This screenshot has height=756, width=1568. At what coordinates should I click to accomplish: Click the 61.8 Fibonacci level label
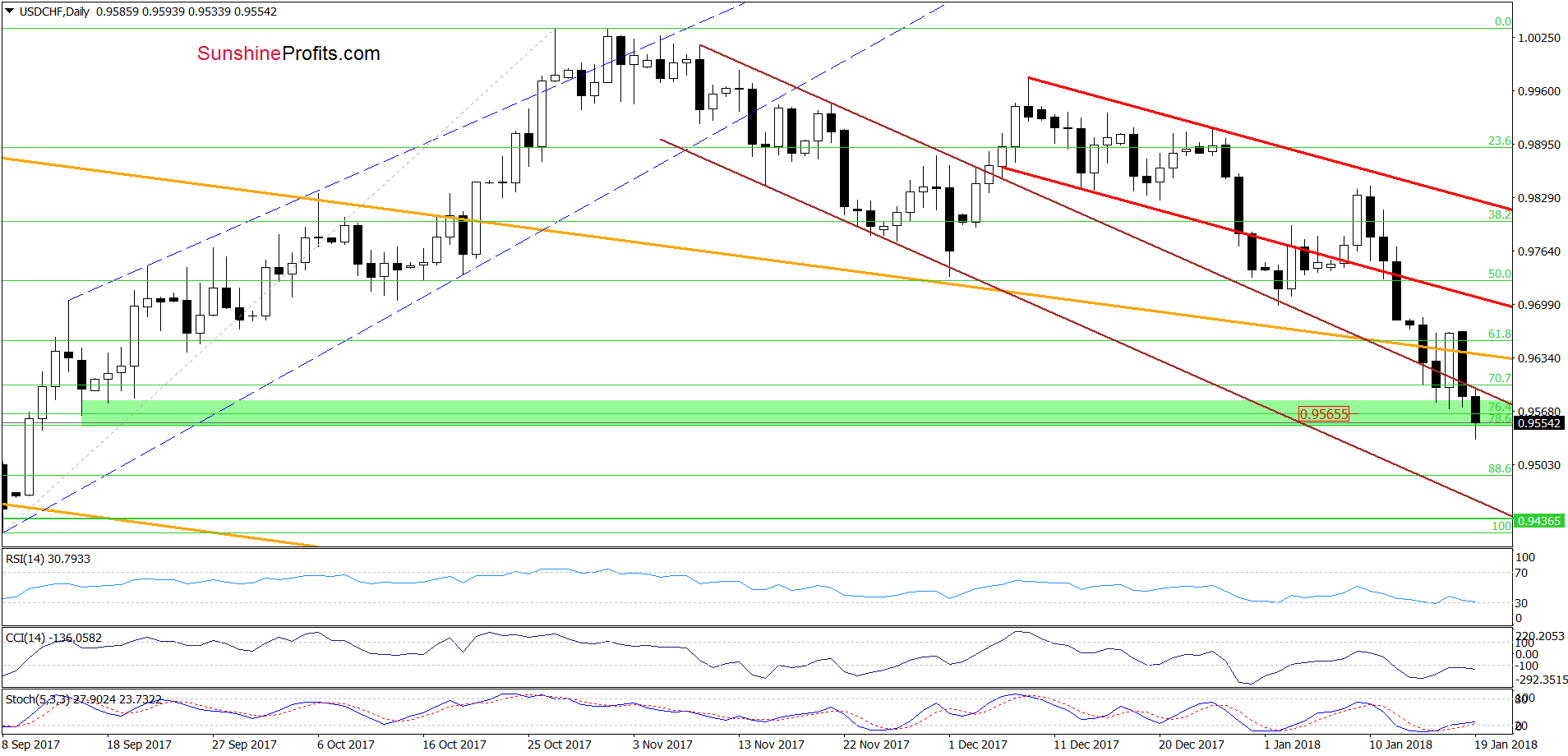tap(1500, 334)
